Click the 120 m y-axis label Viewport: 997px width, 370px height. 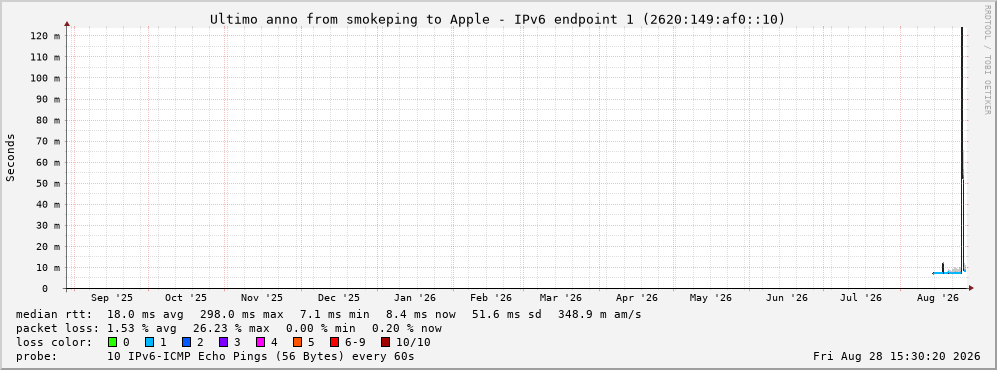click(x=45, y=36)
